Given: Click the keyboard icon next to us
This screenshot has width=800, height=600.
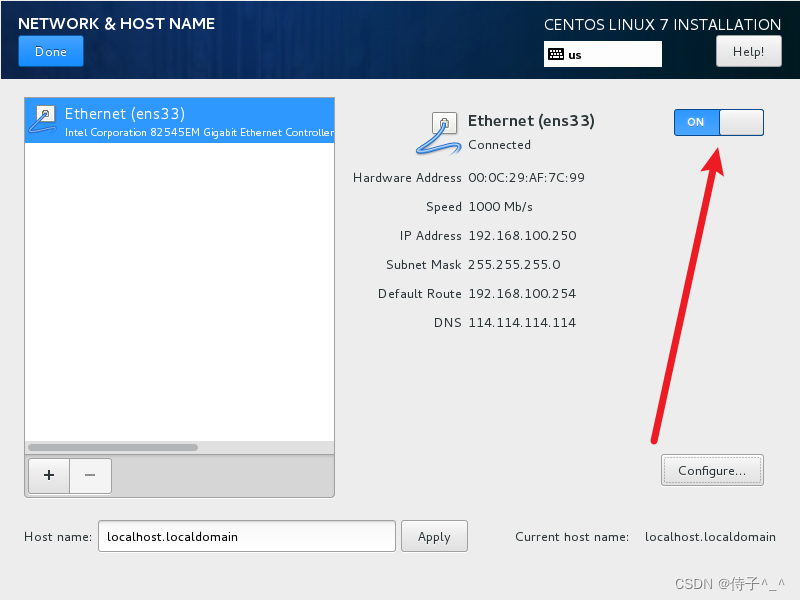Looking at the screenshot, I should click(556, 54).
